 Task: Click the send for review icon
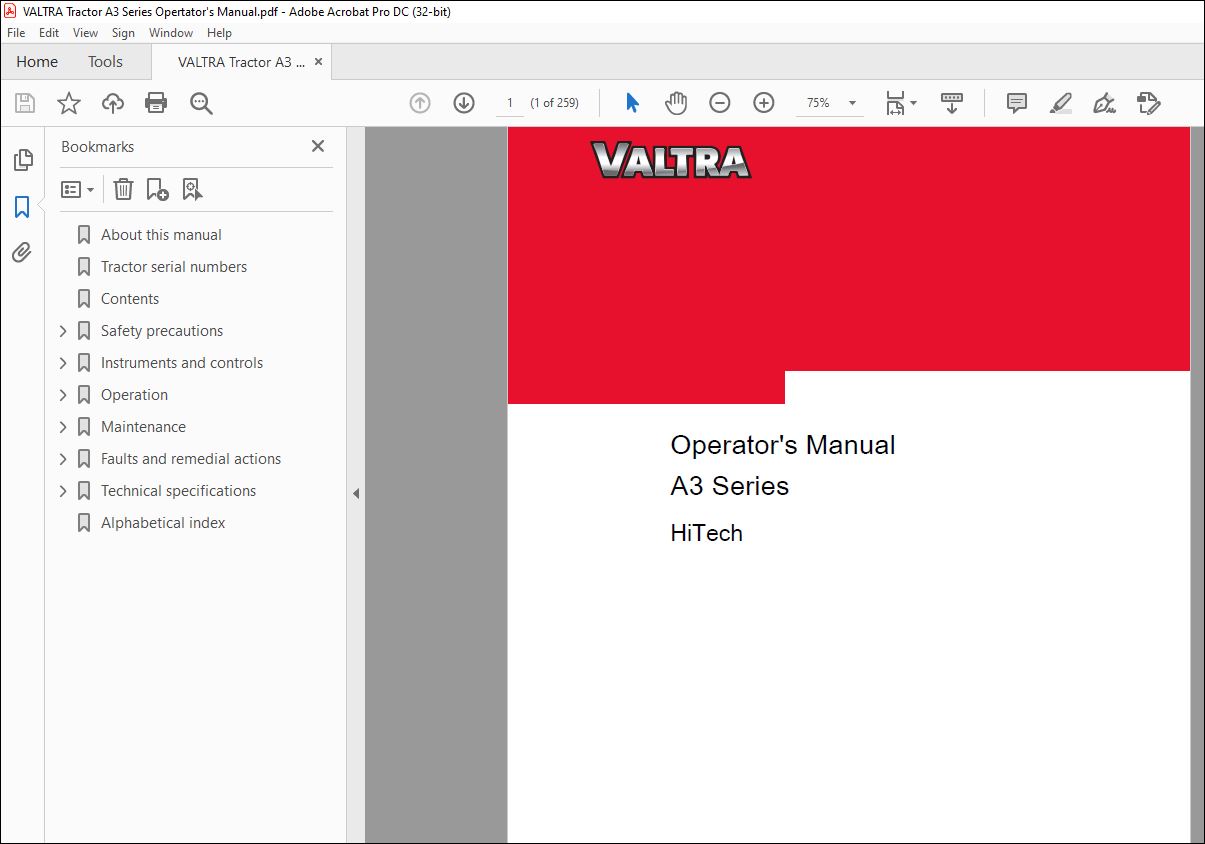click(x=1149, y=103)
